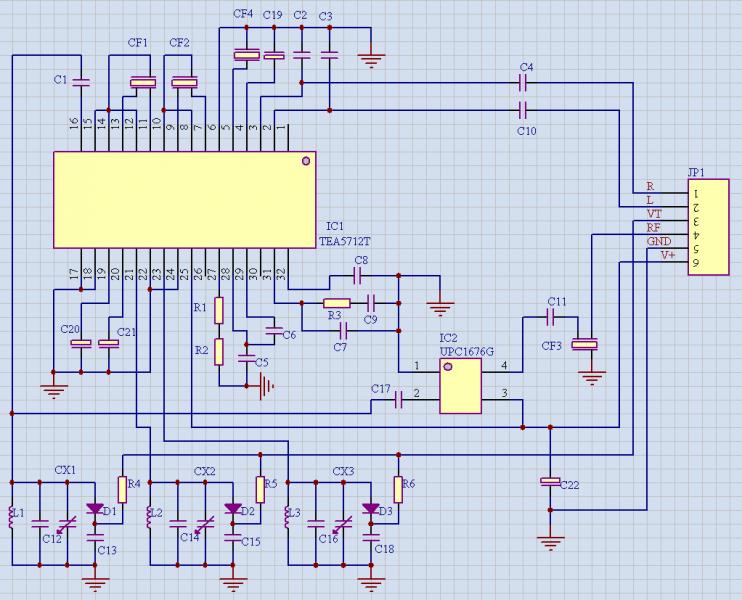Image resolution: width=742 pixels, height=600 pixels.
Task: Click resistor R3 symbol
Action: tap(337, 302)
